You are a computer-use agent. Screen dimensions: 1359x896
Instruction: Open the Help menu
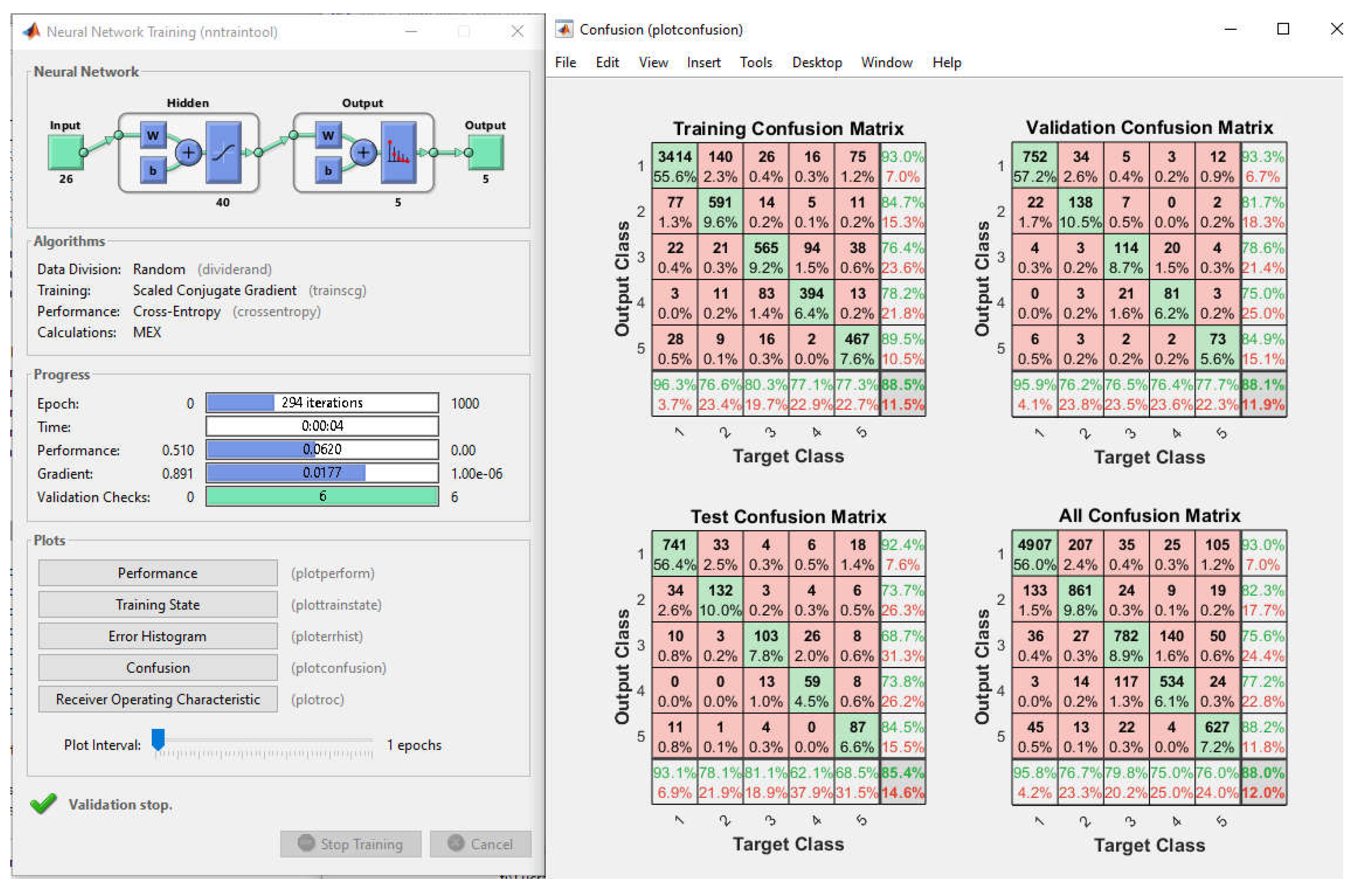coord(947,62)
